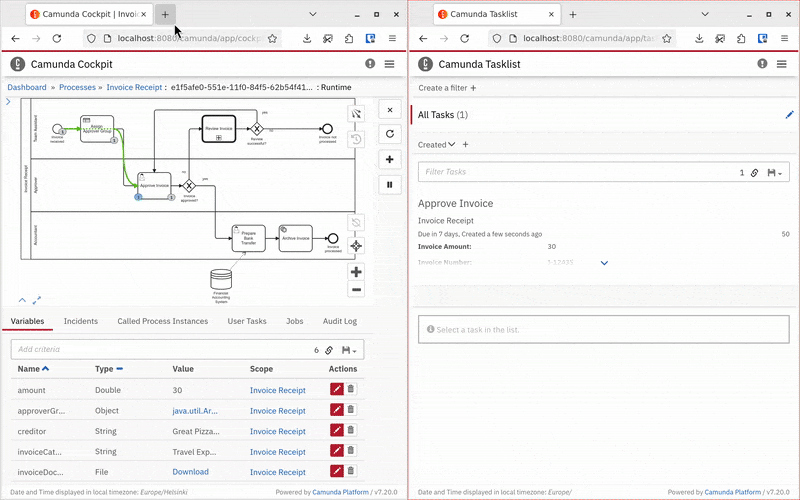Open the Audit Log tab

340,321
